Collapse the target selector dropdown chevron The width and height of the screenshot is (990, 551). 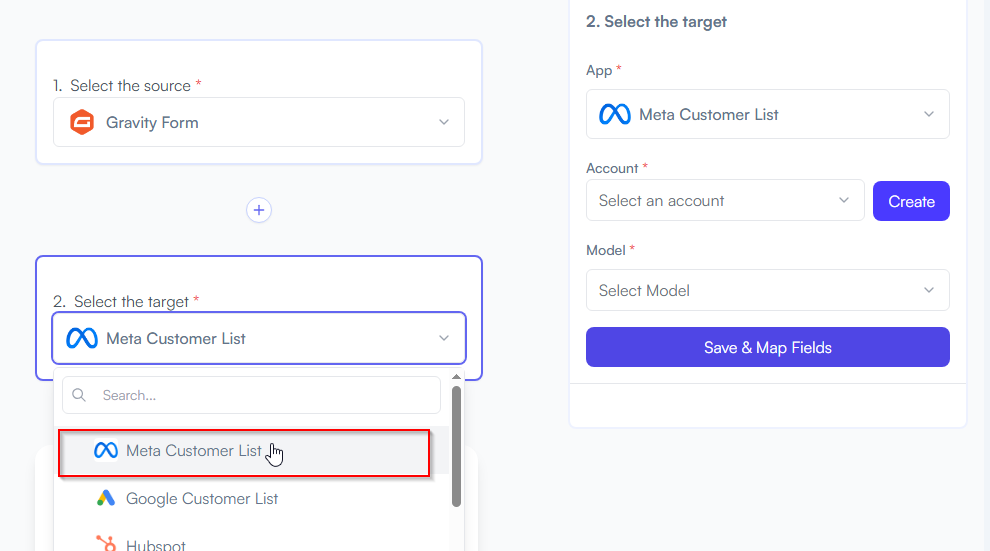(x=444, y=338)
